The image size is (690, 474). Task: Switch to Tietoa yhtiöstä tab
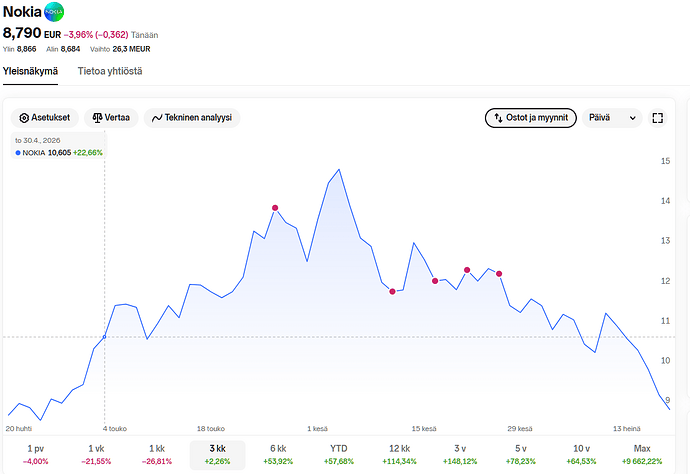tap(110, 71)
